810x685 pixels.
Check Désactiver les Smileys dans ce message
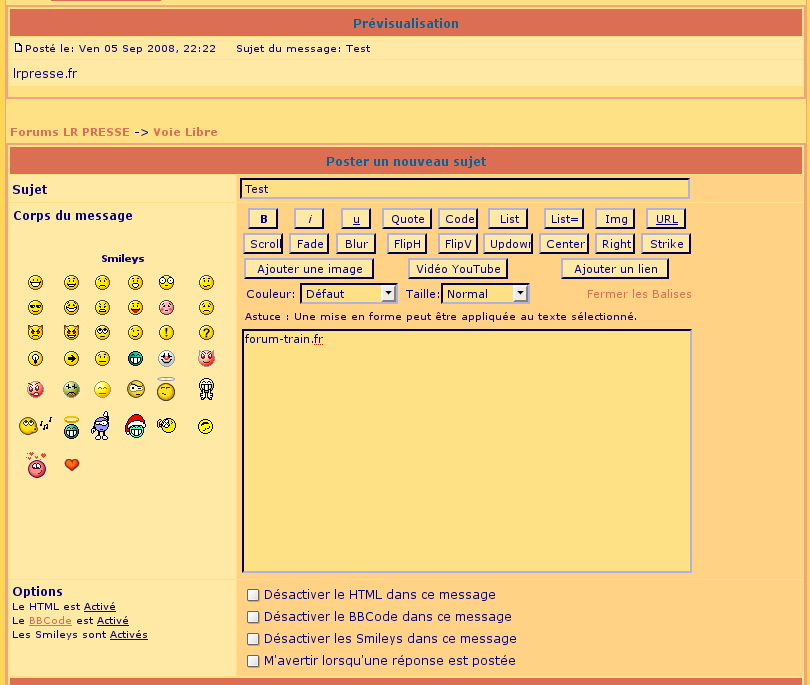pos(253,639)
